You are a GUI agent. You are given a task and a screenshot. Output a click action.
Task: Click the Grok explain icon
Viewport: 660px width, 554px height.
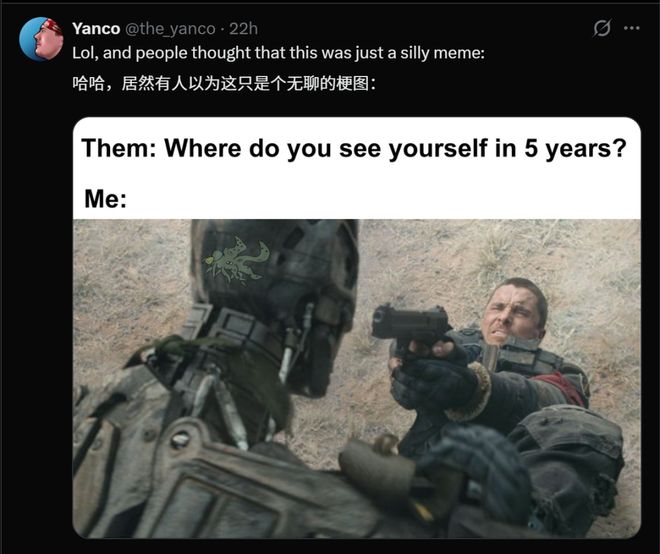pos(602,28)
